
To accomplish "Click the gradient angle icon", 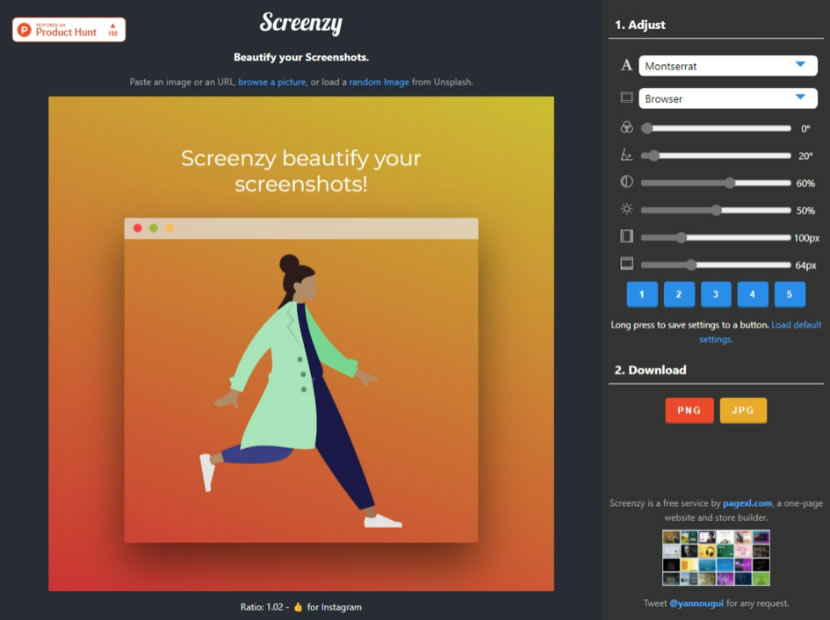I will (626, 155).
